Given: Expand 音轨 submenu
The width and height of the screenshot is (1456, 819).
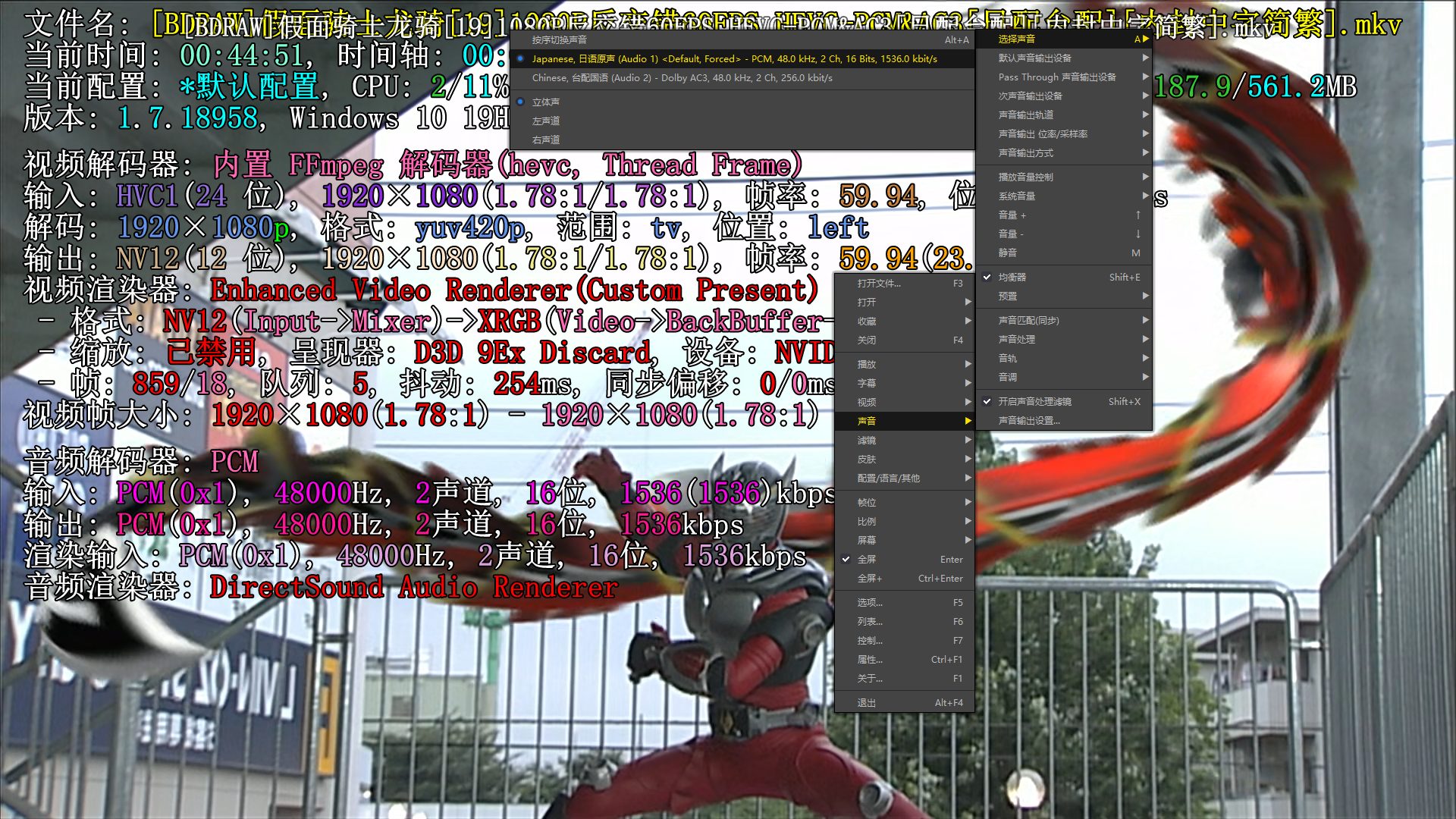Looking at the screenshot, I should [1064, 358].
